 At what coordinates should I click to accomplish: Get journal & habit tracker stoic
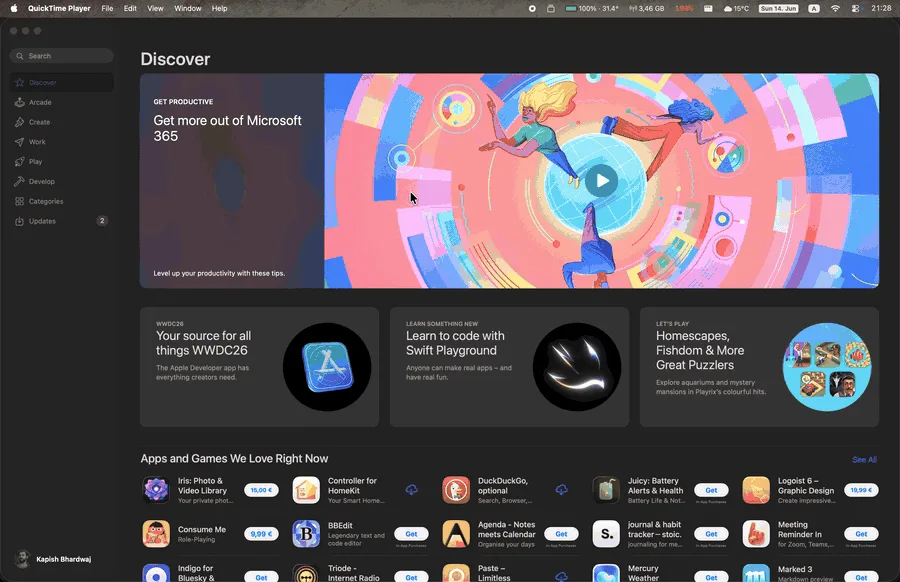[711, 534]
